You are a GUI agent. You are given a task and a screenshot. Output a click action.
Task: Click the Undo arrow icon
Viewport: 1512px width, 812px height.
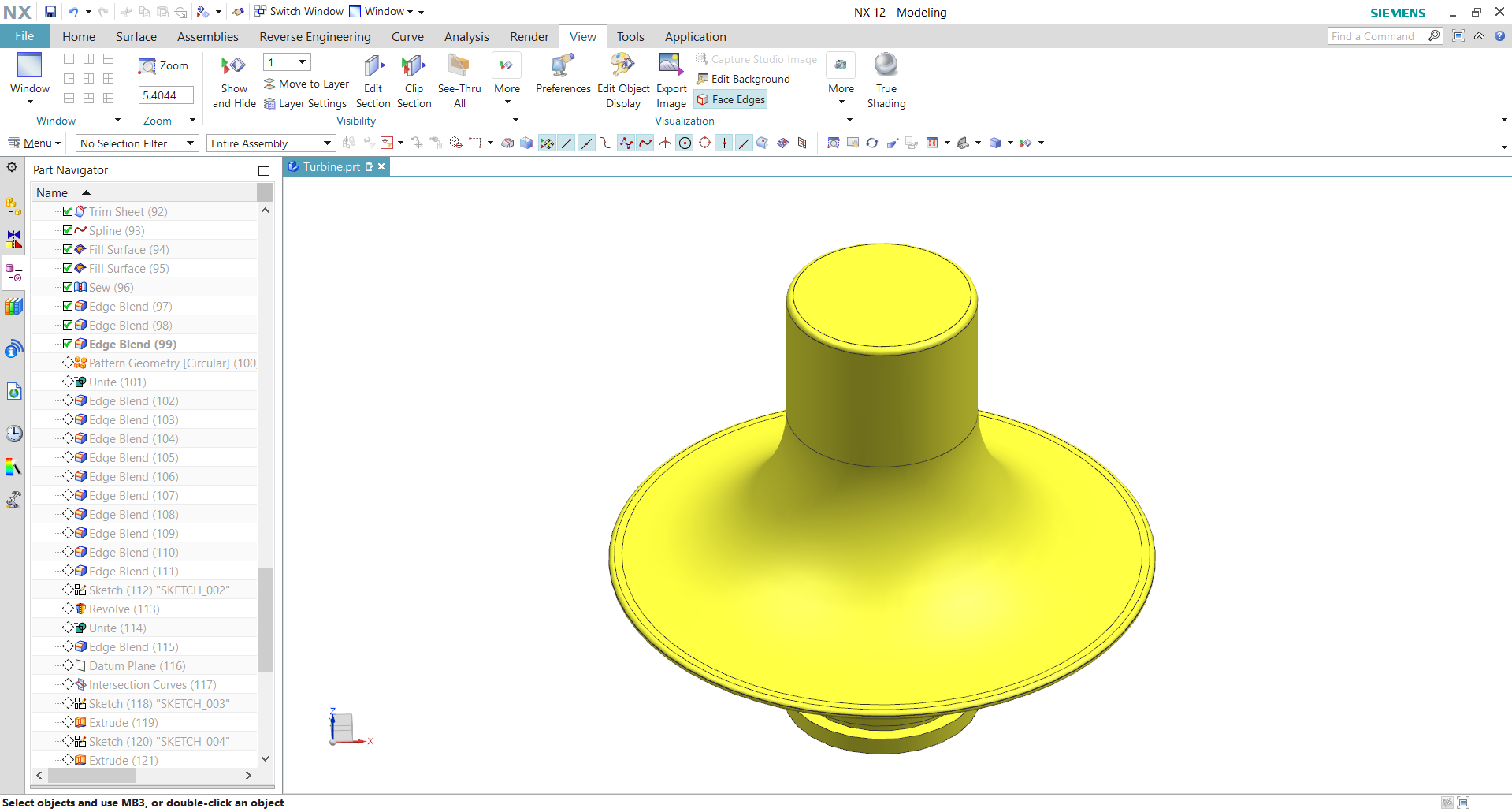[73, 12]
